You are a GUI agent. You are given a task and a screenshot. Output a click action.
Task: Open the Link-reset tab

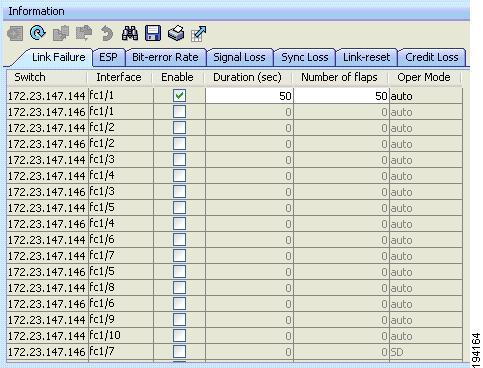(x=366, y=57)
